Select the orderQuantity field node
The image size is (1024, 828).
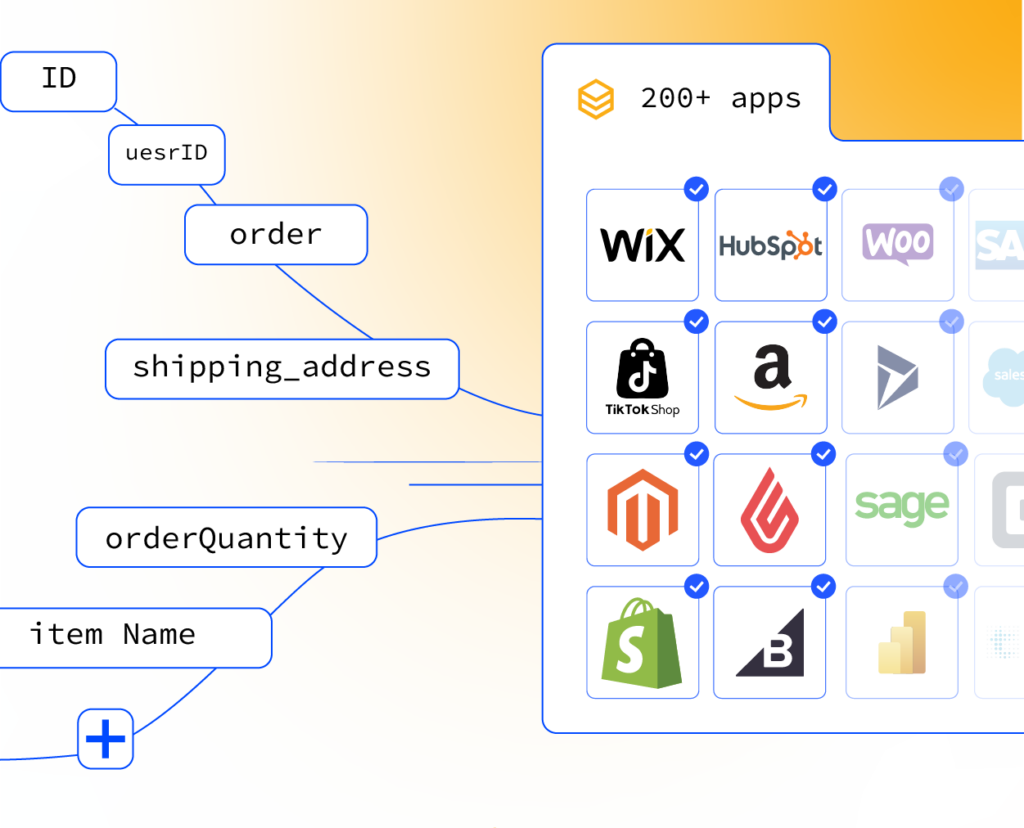(x=227, y=537)
